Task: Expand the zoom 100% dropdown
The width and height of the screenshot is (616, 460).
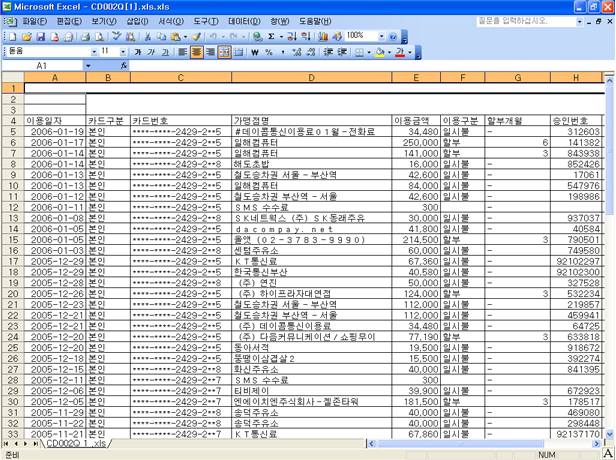Action: [381, 36]
